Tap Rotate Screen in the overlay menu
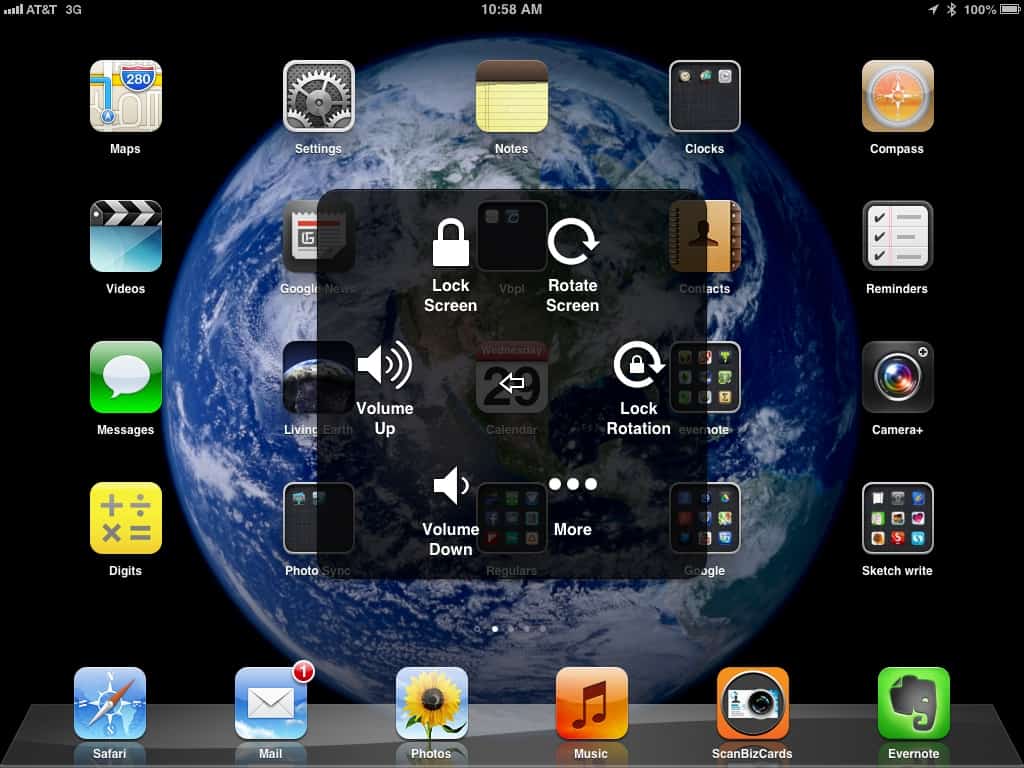The width and height of the screenshot is (1024, 768). [573, 265]
